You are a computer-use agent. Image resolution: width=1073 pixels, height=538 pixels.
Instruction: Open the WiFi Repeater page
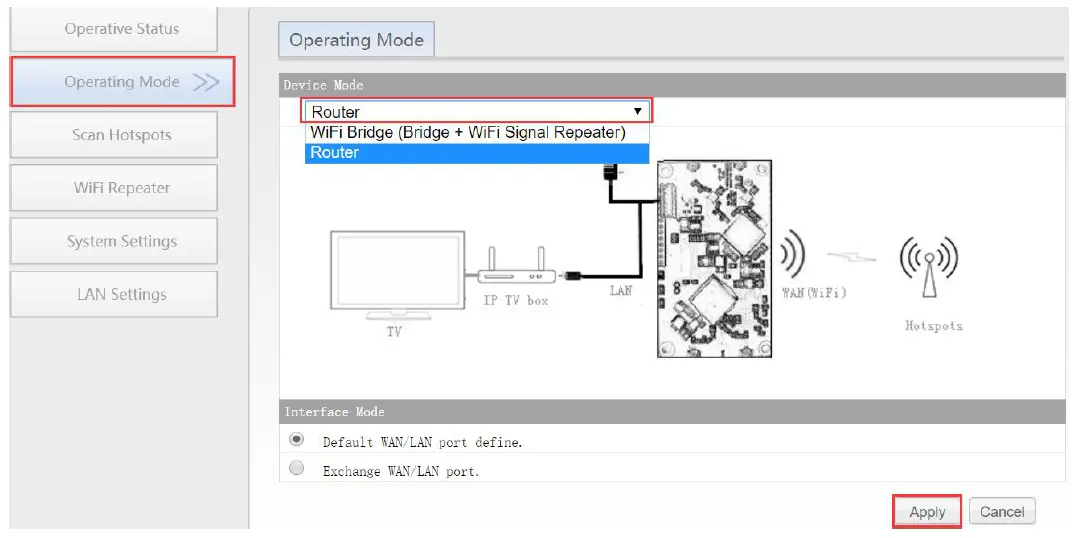tap(114, 188)
